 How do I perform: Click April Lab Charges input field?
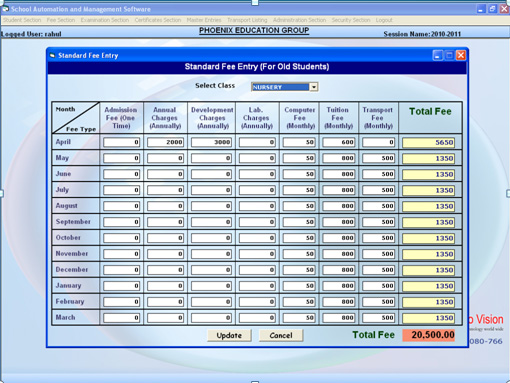click(257, 142)
